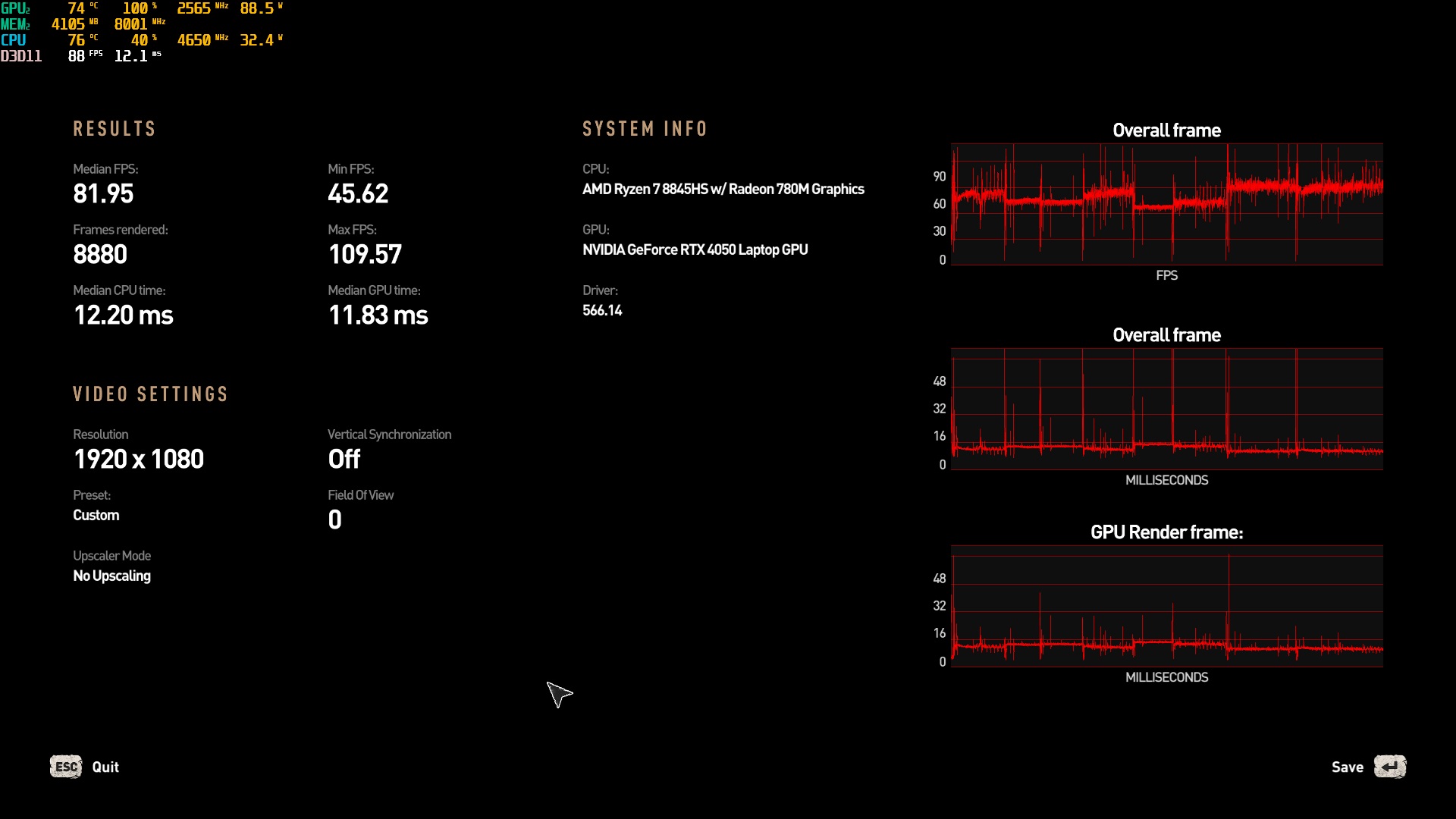Click the Median GPU time value
This screenshot has width=1456, height=819.
pyautogui.click(x=378, y=315)
